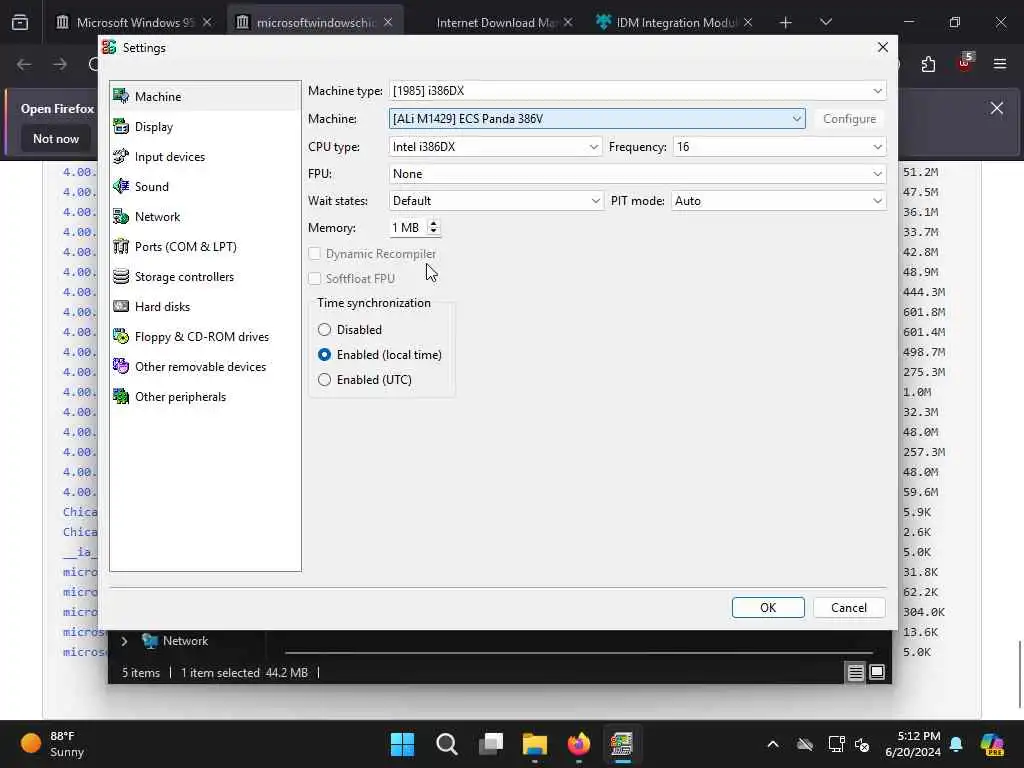Click the Windows Start button on taskbar

(402, 744)
